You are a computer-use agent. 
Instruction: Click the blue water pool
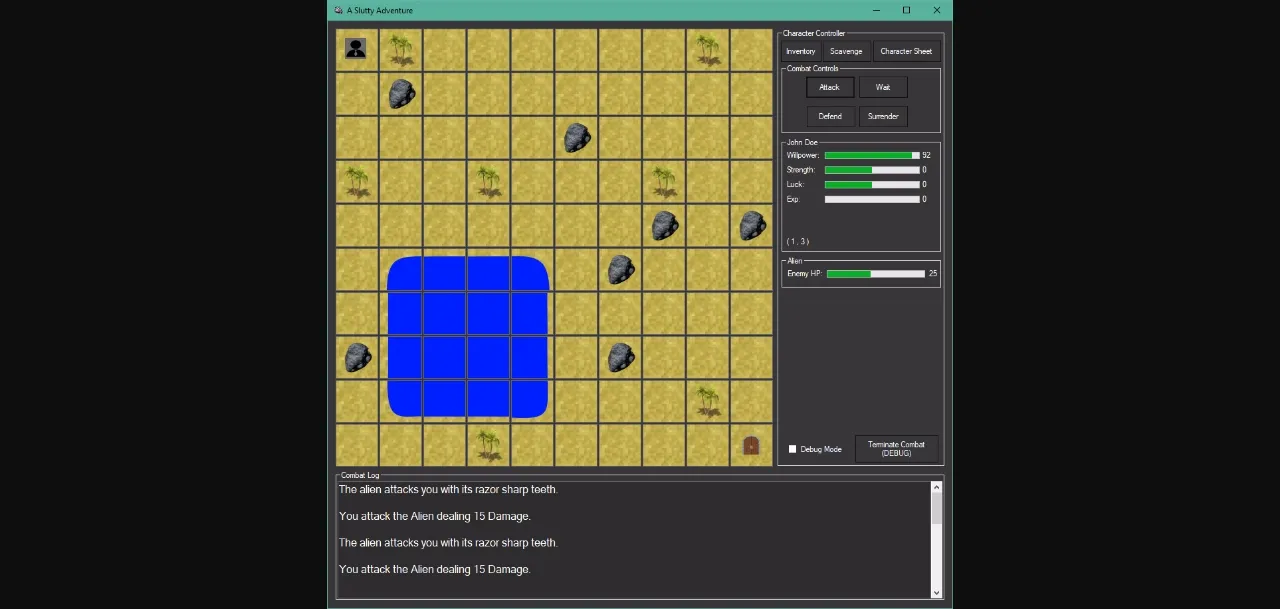(467, 336)
